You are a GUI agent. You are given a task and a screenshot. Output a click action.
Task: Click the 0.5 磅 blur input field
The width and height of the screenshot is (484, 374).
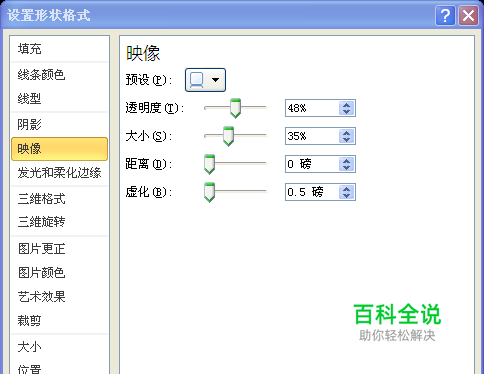pyautogui.click(x=312, y=192)
